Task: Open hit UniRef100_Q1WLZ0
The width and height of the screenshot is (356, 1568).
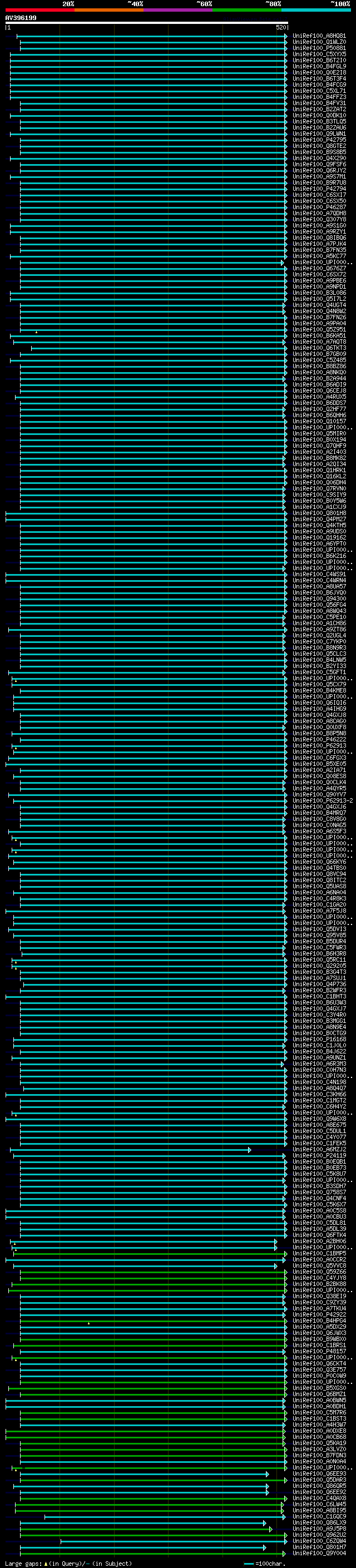Action: pyautogui.click(x=319, y=42)
